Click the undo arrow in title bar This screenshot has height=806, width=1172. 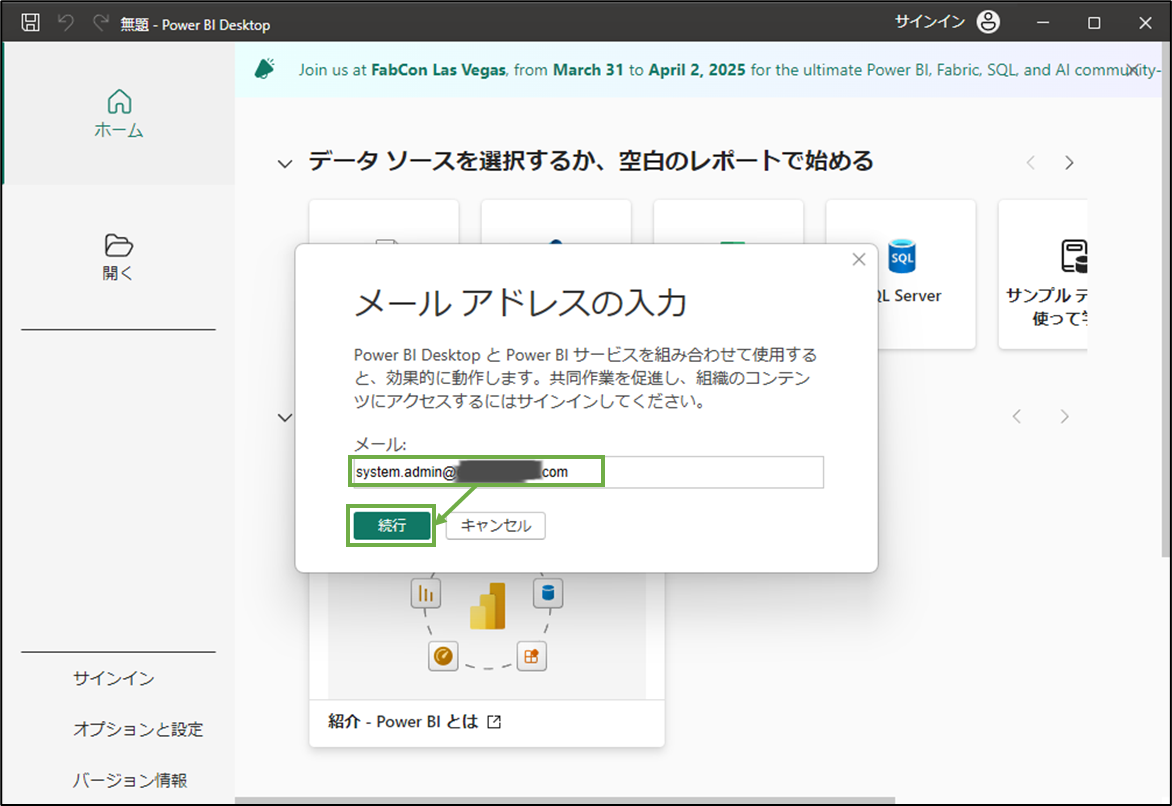pos(66,23)
